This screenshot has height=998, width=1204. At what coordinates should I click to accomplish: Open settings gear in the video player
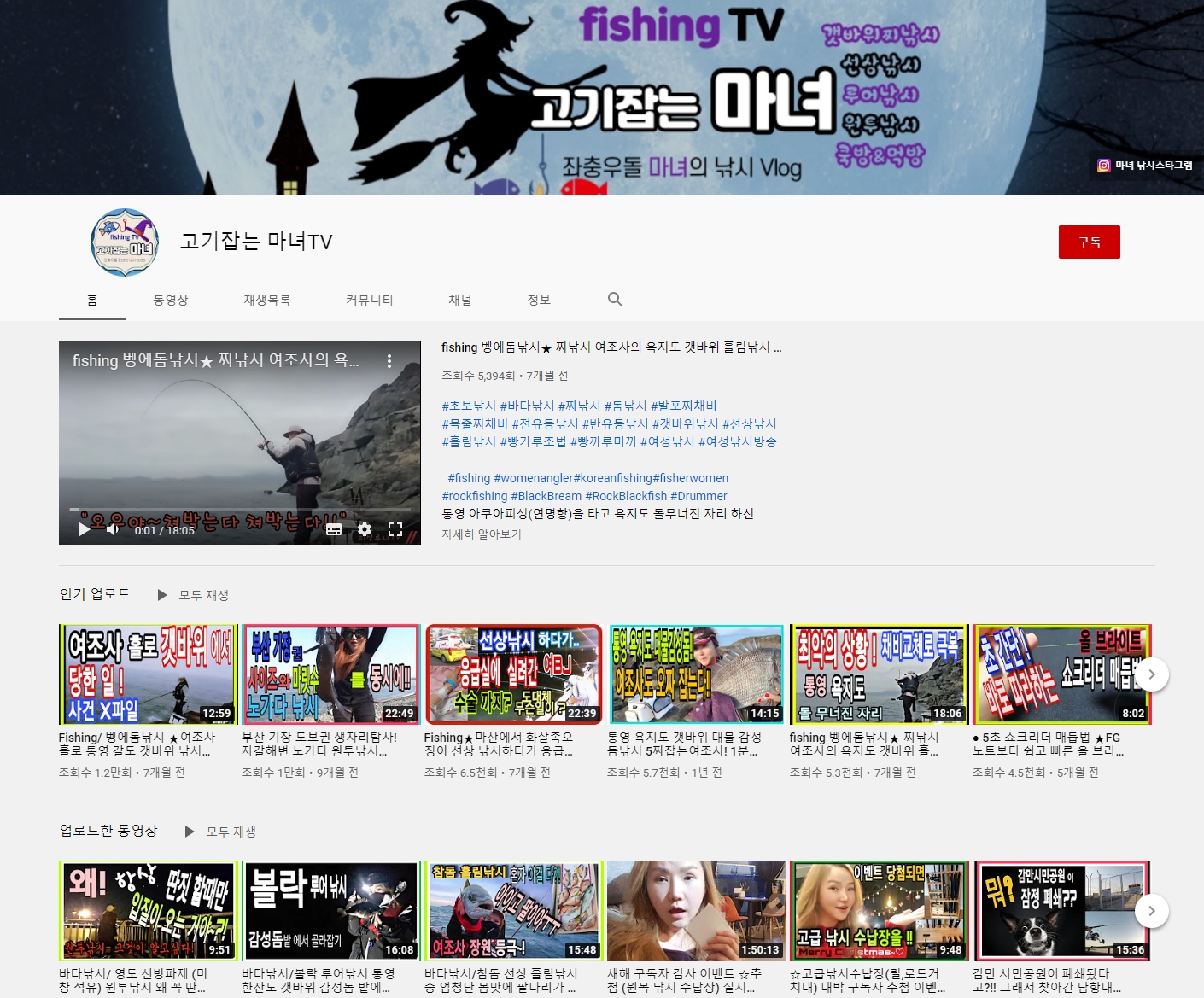point(365,529)
